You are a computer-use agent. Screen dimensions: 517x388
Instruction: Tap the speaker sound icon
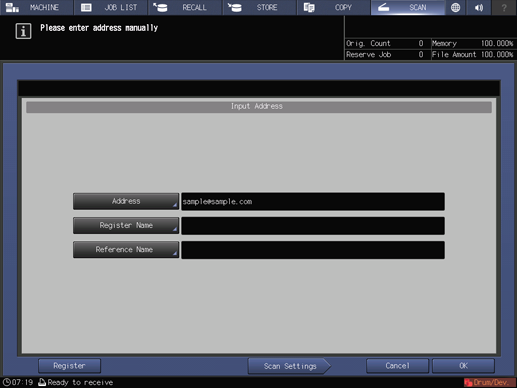pos(479,7)
